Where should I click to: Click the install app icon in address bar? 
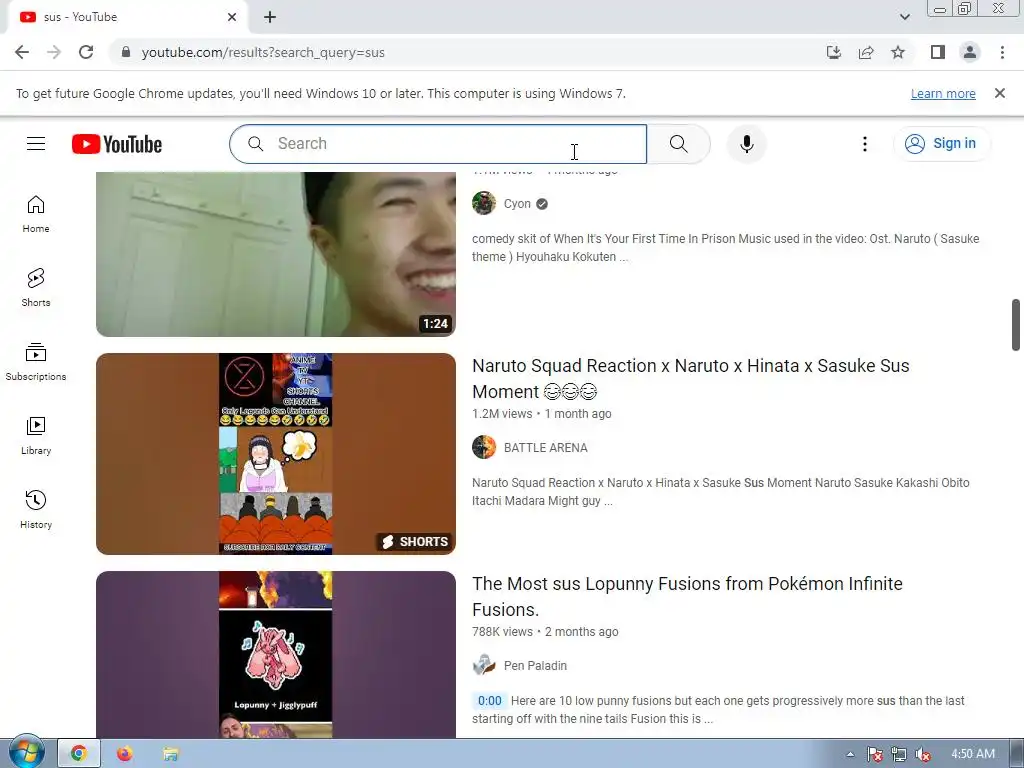click(x=834, y=52)
